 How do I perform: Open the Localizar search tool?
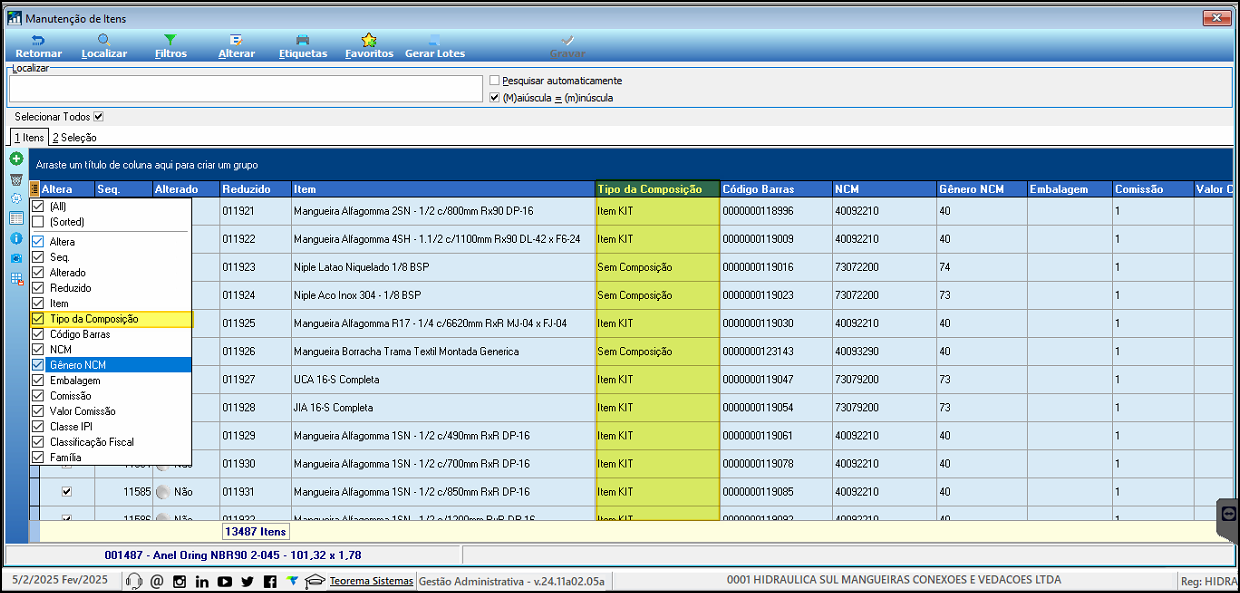(x=104, y=46)
